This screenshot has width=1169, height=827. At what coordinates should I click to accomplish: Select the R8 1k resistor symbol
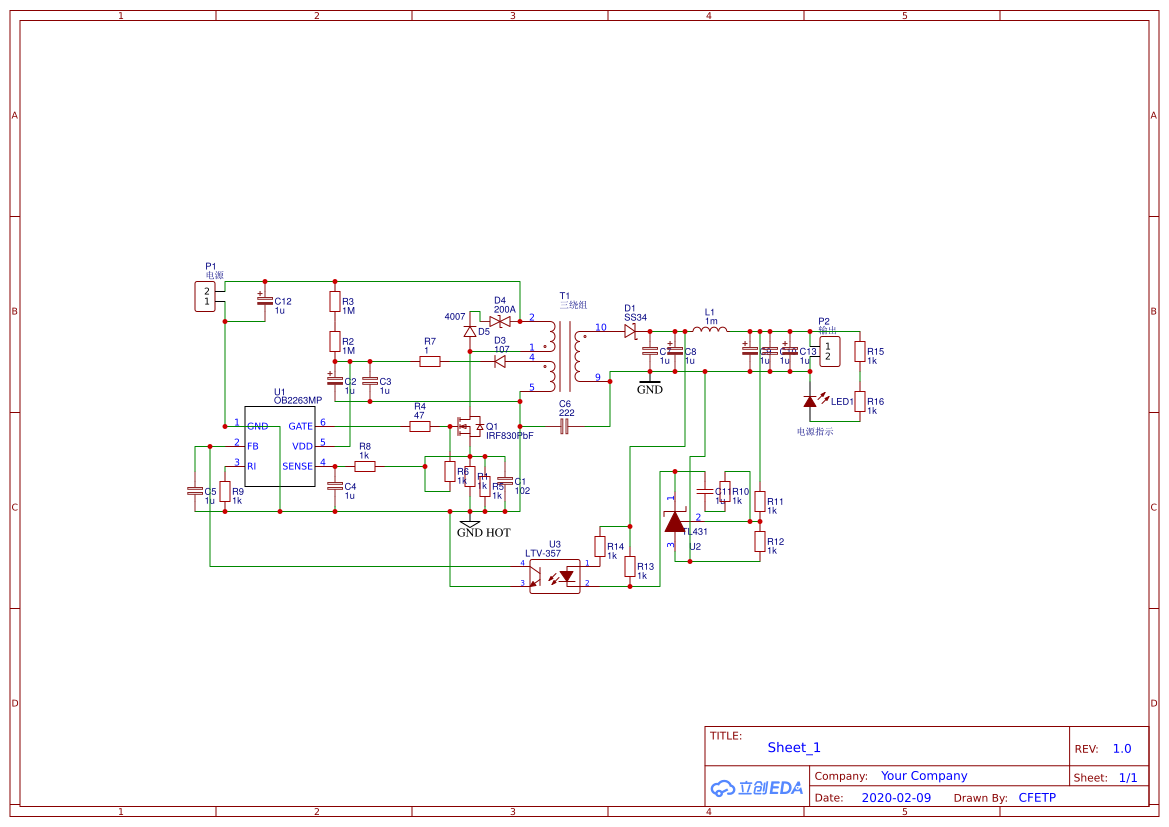365,467
